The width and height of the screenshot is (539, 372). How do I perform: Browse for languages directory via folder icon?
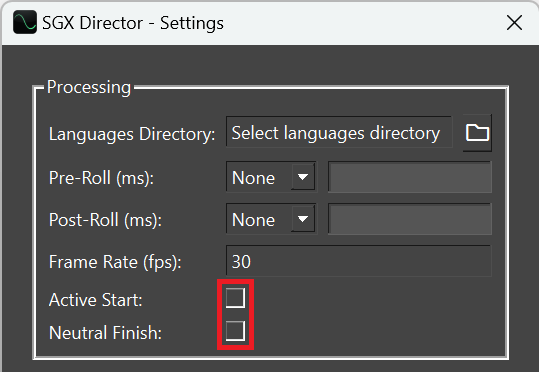click(x=477, y=133)
